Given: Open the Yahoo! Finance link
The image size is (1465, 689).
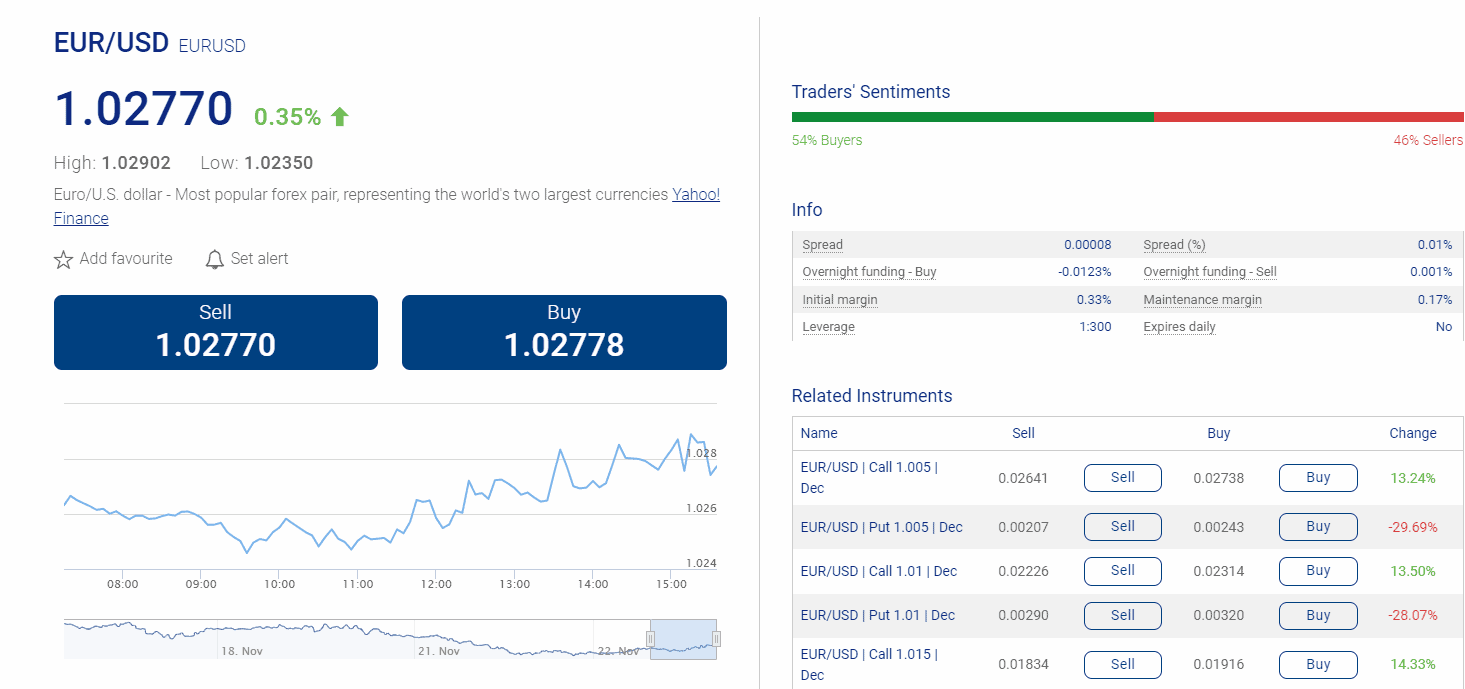Looking at the screenshot, I should pyautogui.click(x=695, y=195).
